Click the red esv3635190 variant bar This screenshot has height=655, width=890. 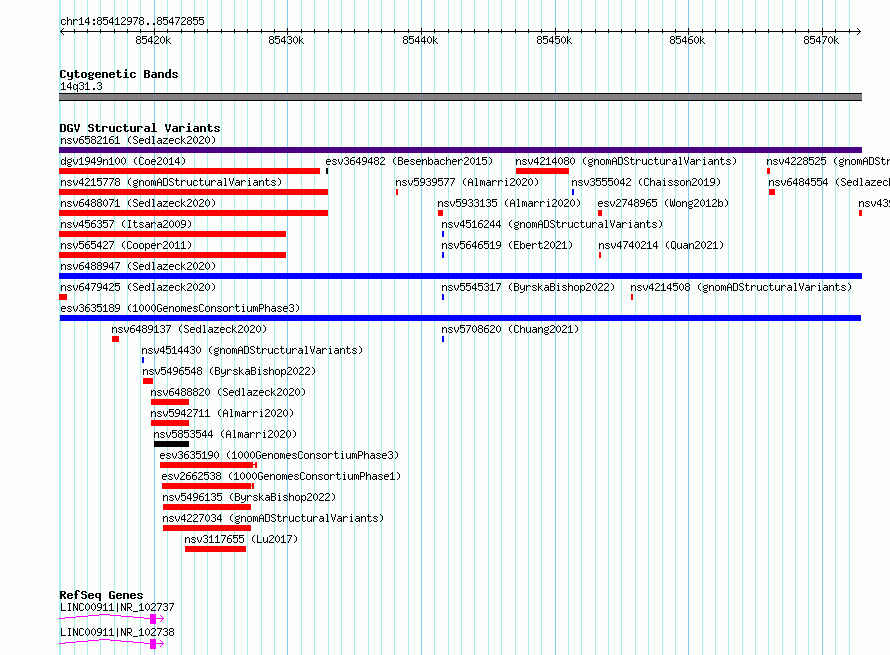click(x=207, y=465)
